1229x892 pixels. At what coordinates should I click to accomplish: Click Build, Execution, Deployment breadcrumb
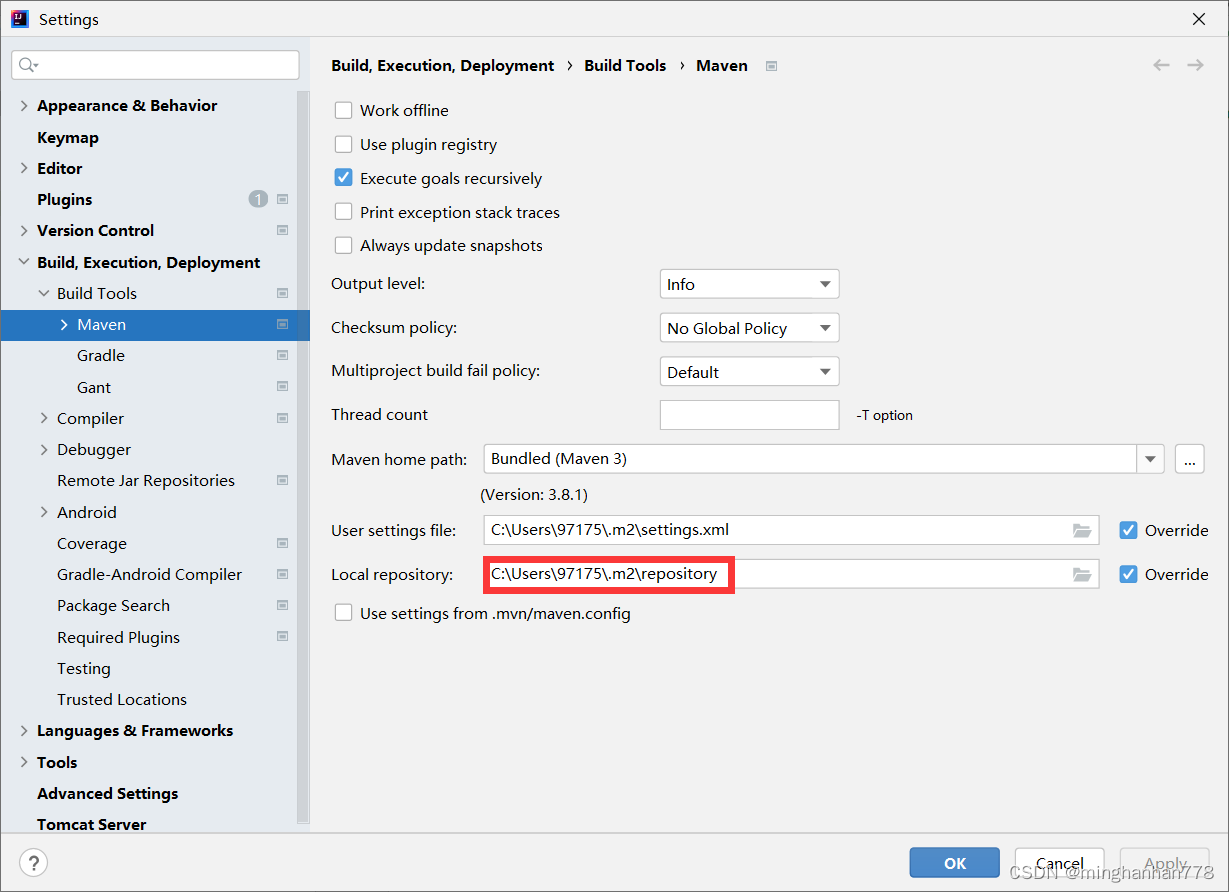click(443, 65)
